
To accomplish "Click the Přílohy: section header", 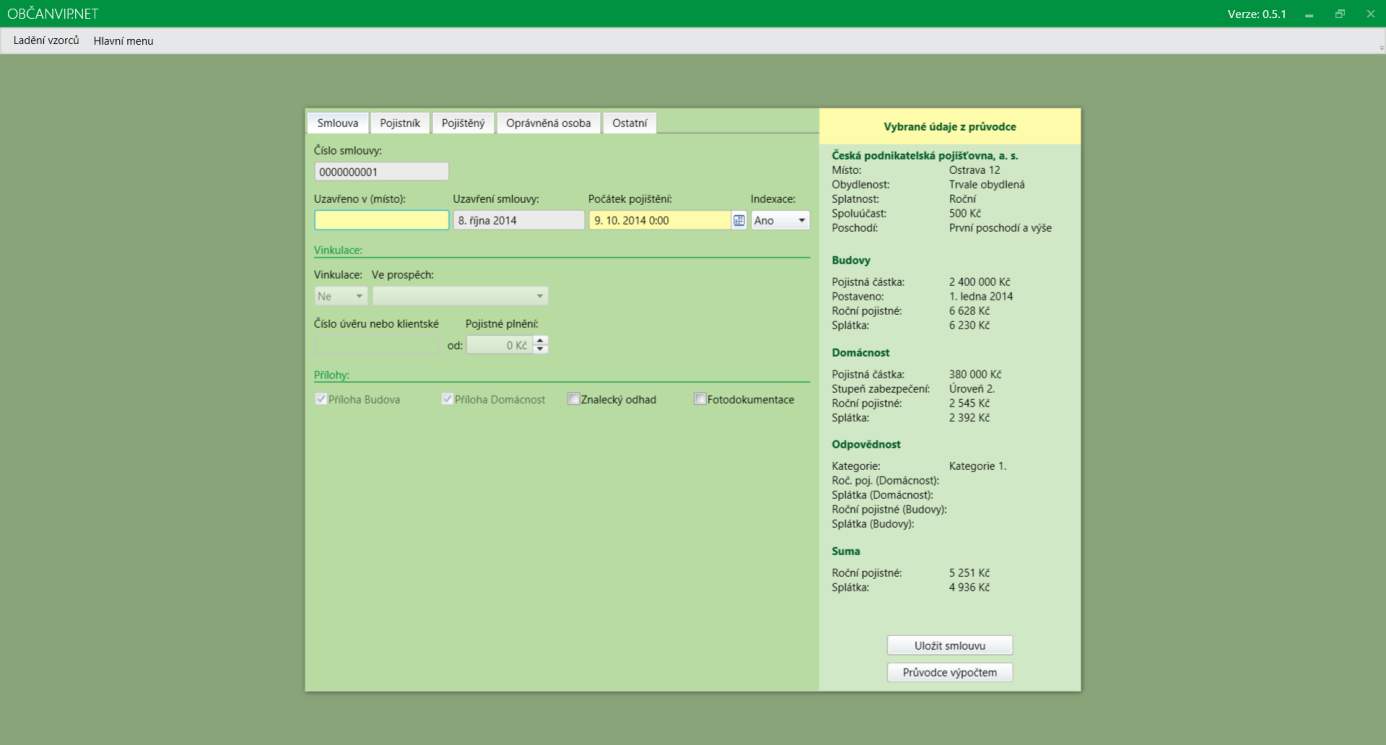I will click(x=332, y=375).
